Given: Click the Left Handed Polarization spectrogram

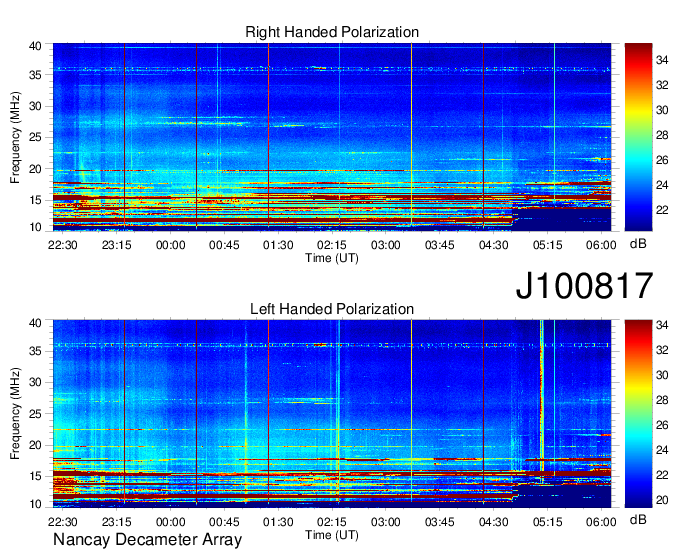Looking at the screenshot, I should point(332,414).
